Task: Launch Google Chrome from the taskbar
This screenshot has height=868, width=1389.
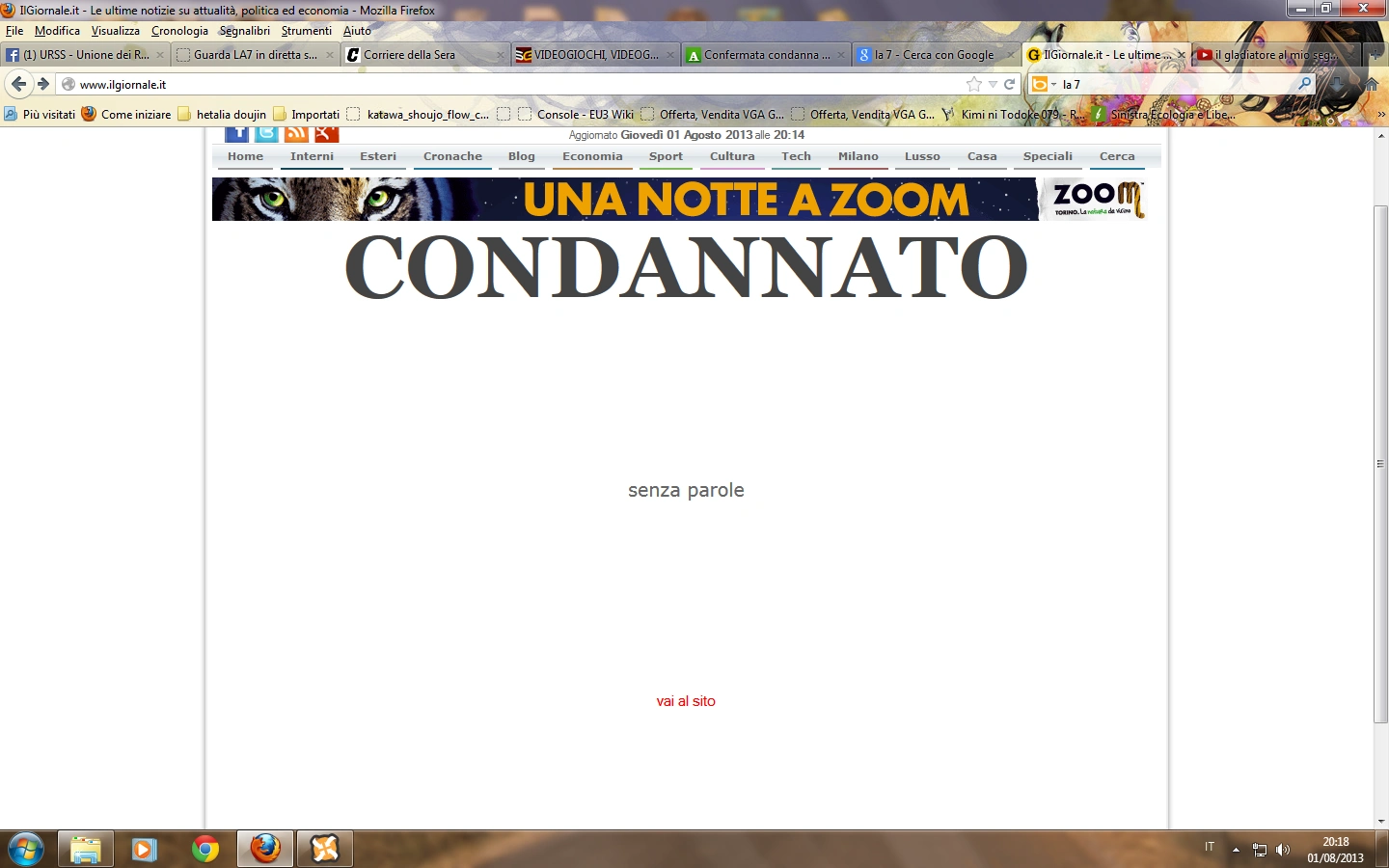Action: click(x=204, y=850)
